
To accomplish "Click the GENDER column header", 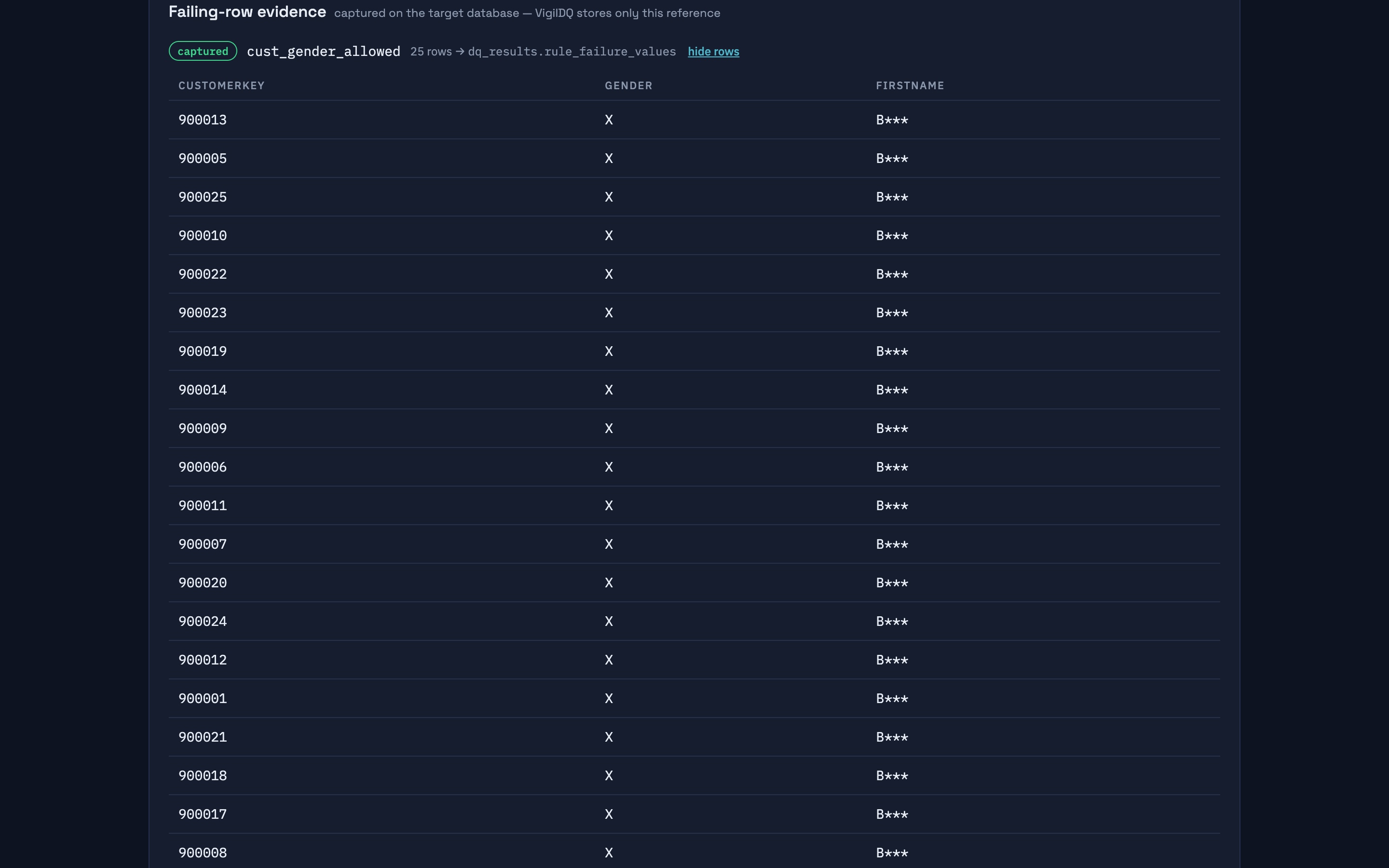I will [x=628, y=85].
